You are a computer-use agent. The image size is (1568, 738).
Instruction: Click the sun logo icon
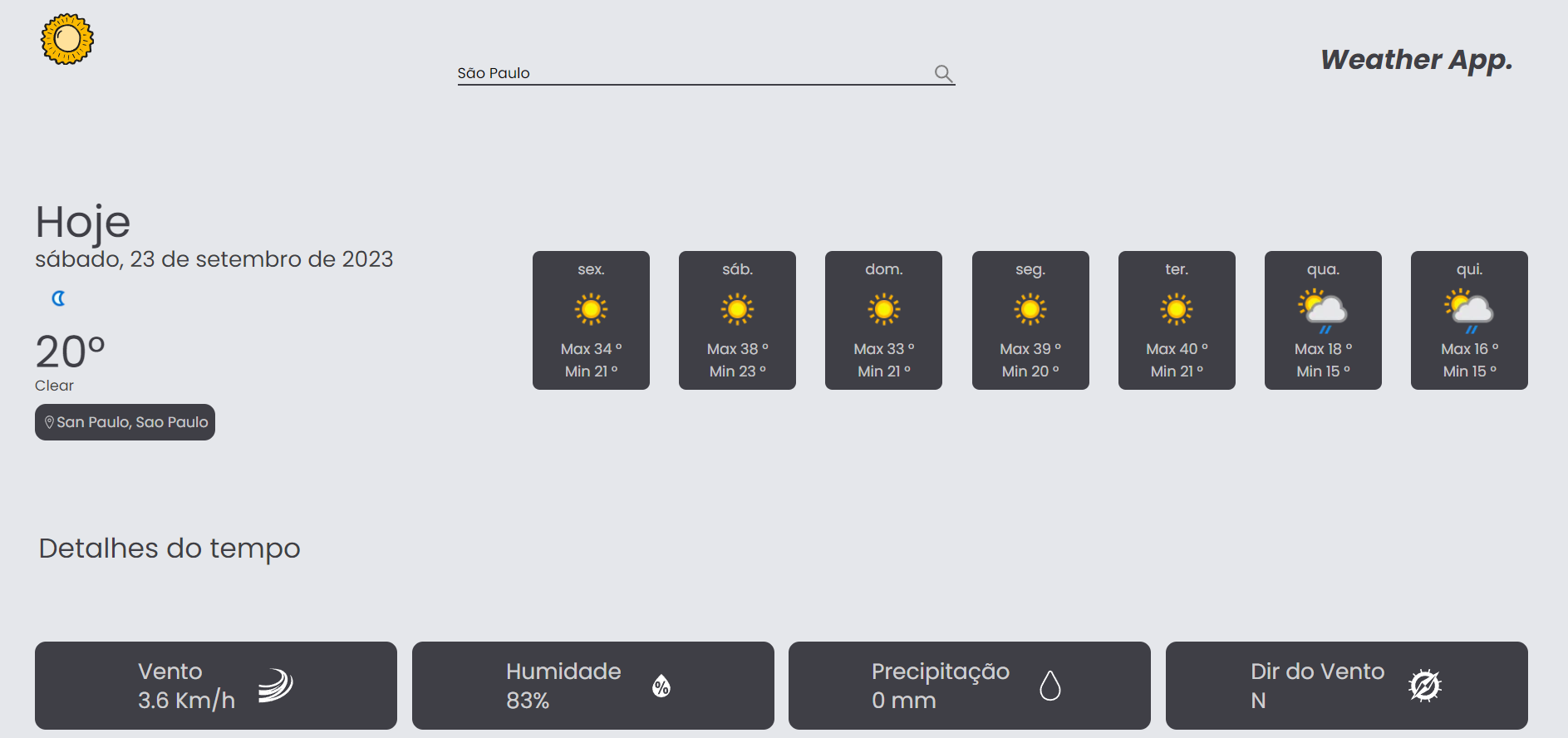[x=67, y=39]
